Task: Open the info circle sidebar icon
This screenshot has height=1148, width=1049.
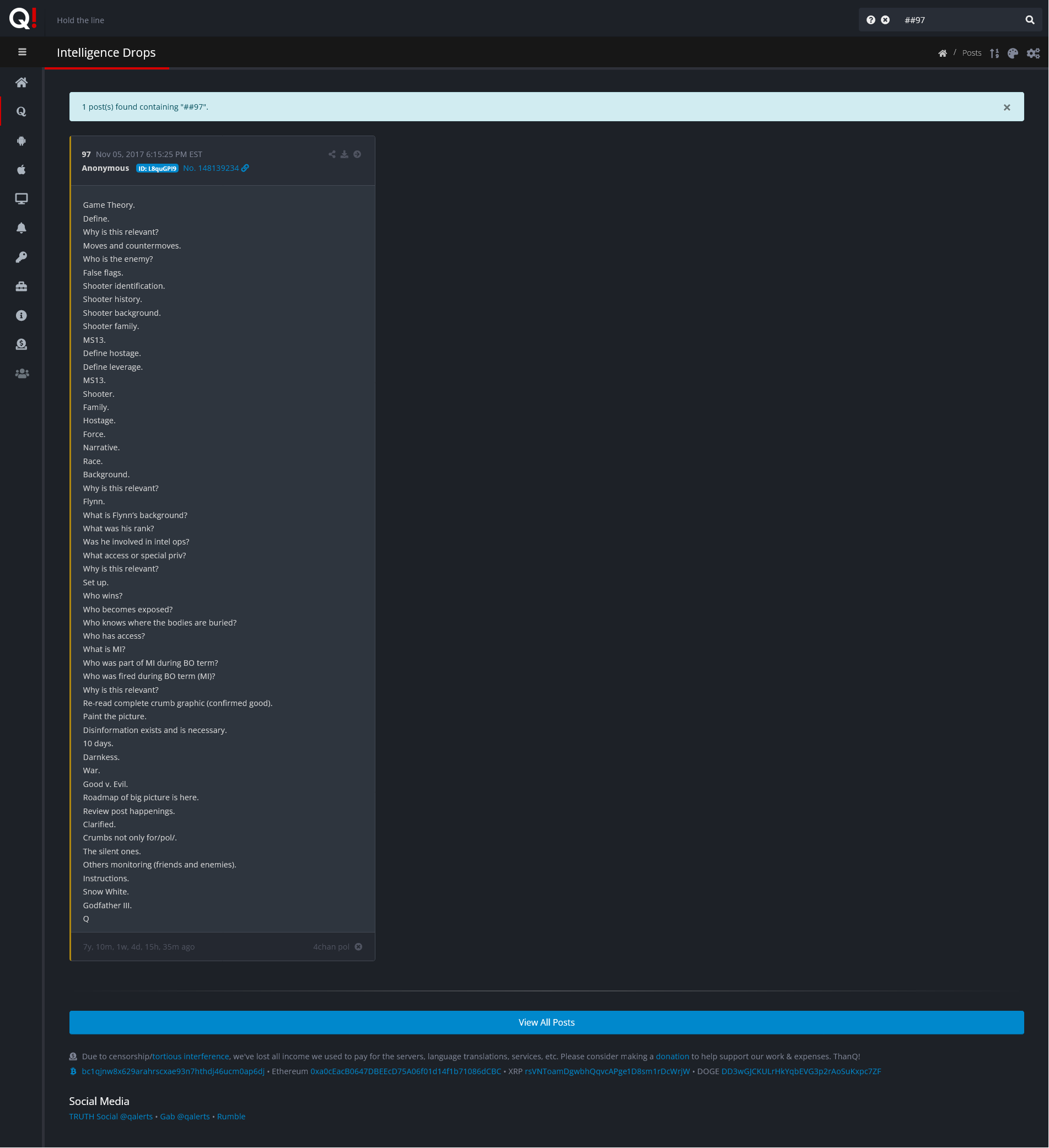Action: pos(21,315)
